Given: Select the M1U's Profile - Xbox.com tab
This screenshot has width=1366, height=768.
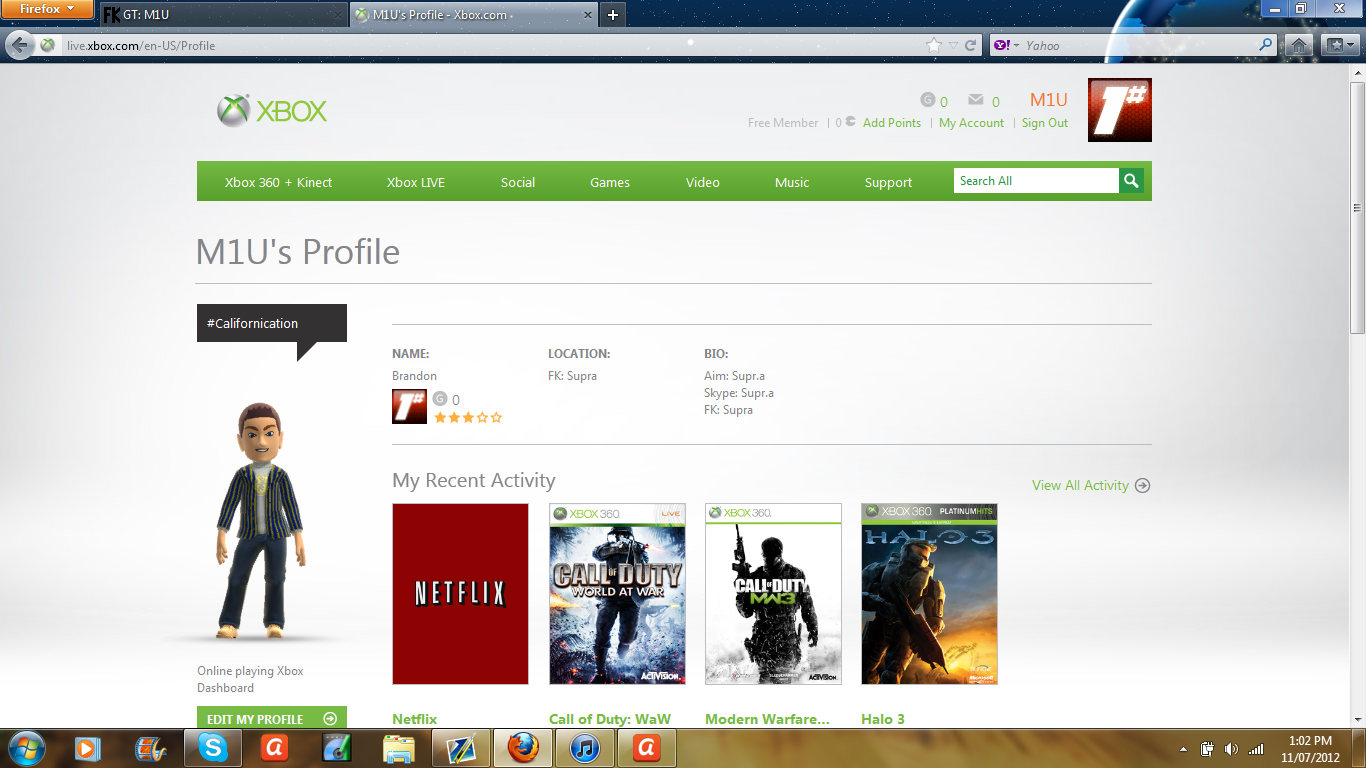Looking at the screenshot, I should coord(472,15).
